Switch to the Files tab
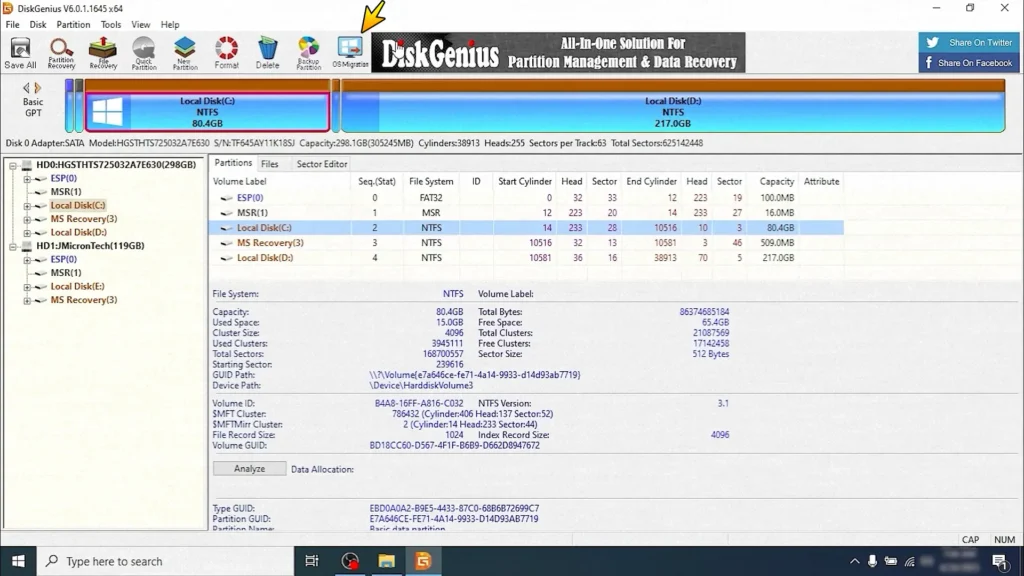The width and height of the screenshot is (1024, 576). click(x=270, y=164)
